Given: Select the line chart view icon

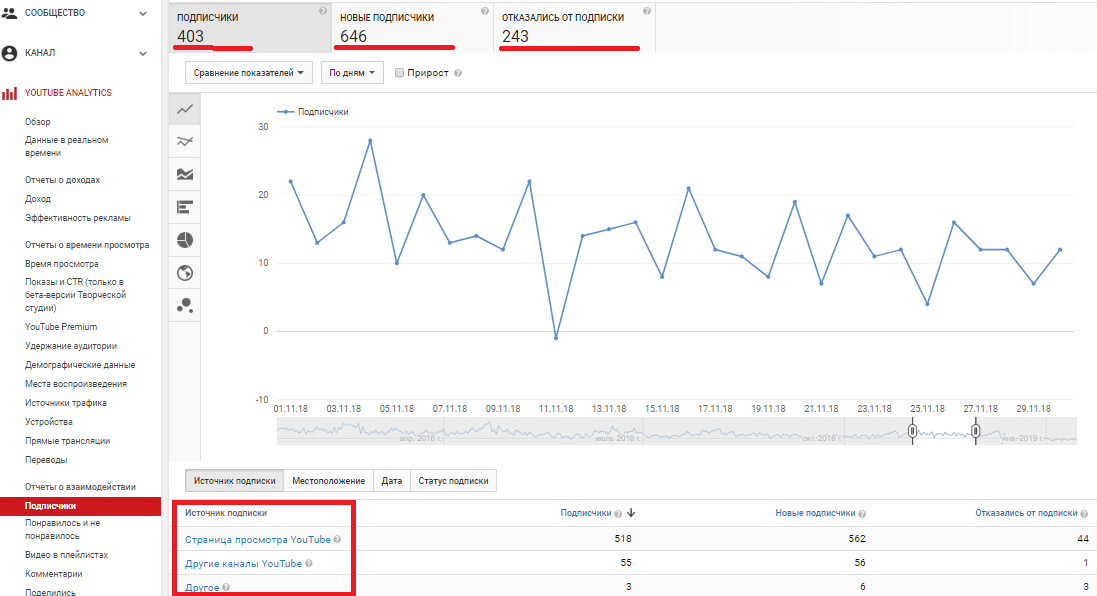Looking at the screenshot, I should pyautogui.click(x=184, y=109).
